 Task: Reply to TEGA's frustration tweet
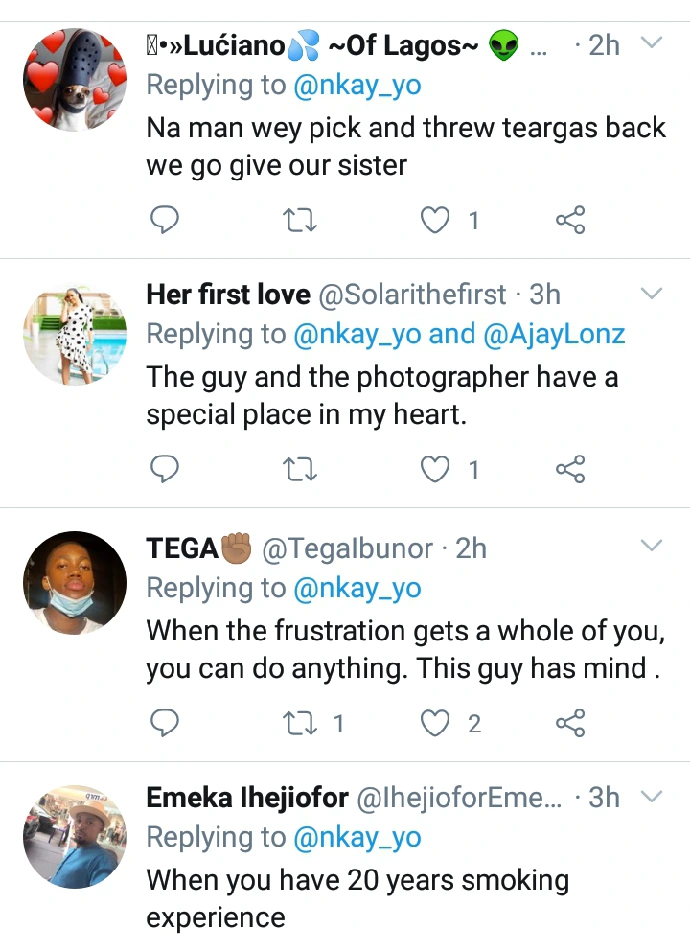tap(163, 722)
